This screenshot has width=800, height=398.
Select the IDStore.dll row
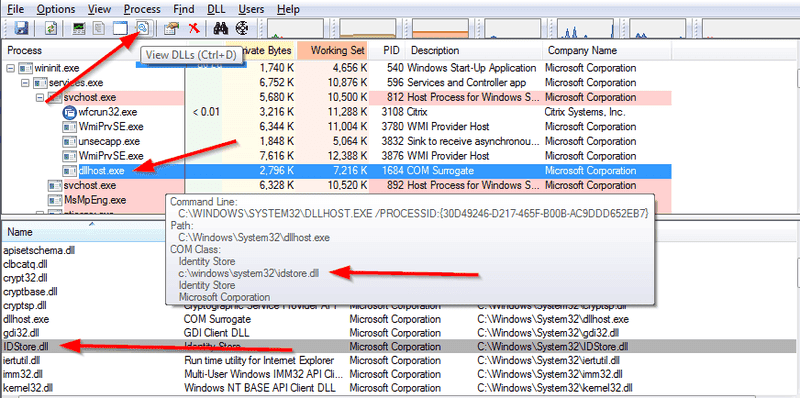coord(398,347)
